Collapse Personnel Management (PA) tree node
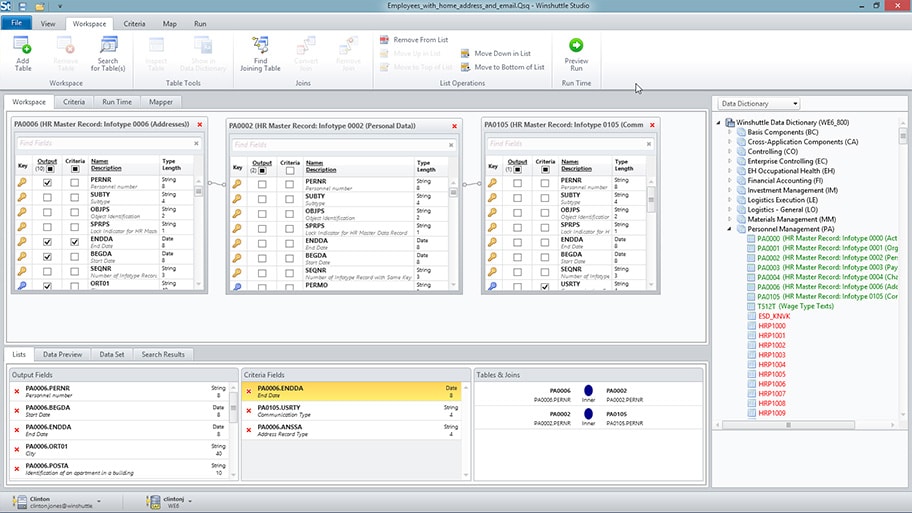 coord(730,229)
